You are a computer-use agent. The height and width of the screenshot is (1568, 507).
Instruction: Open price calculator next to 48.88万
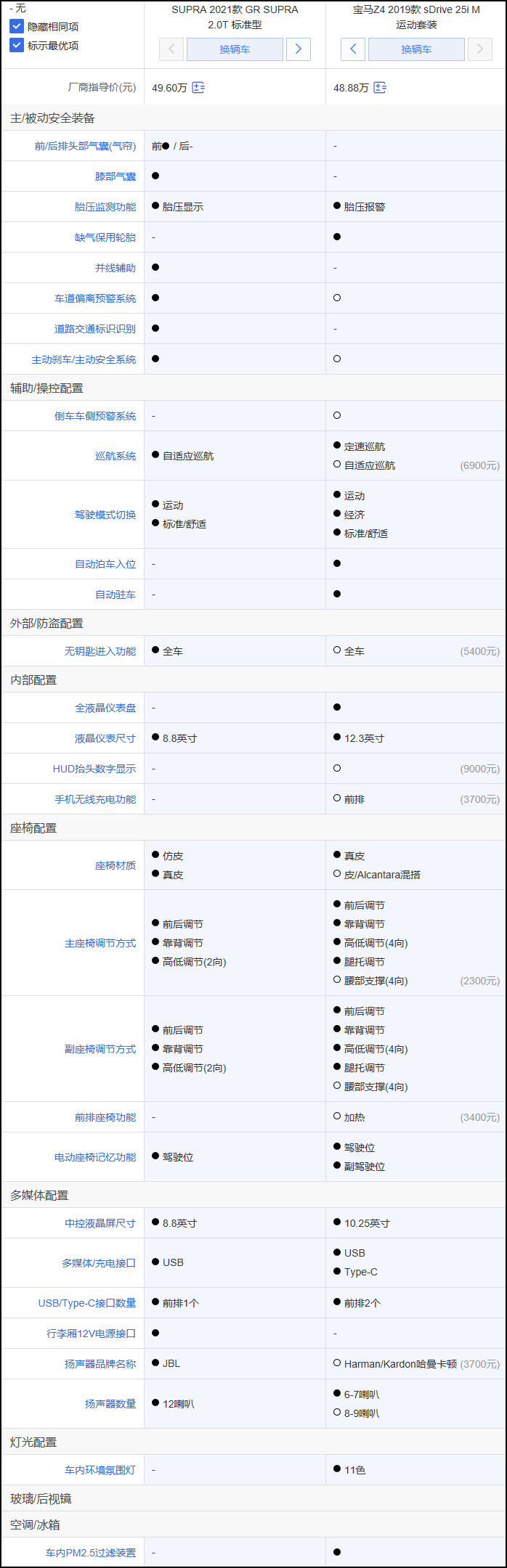380,88
